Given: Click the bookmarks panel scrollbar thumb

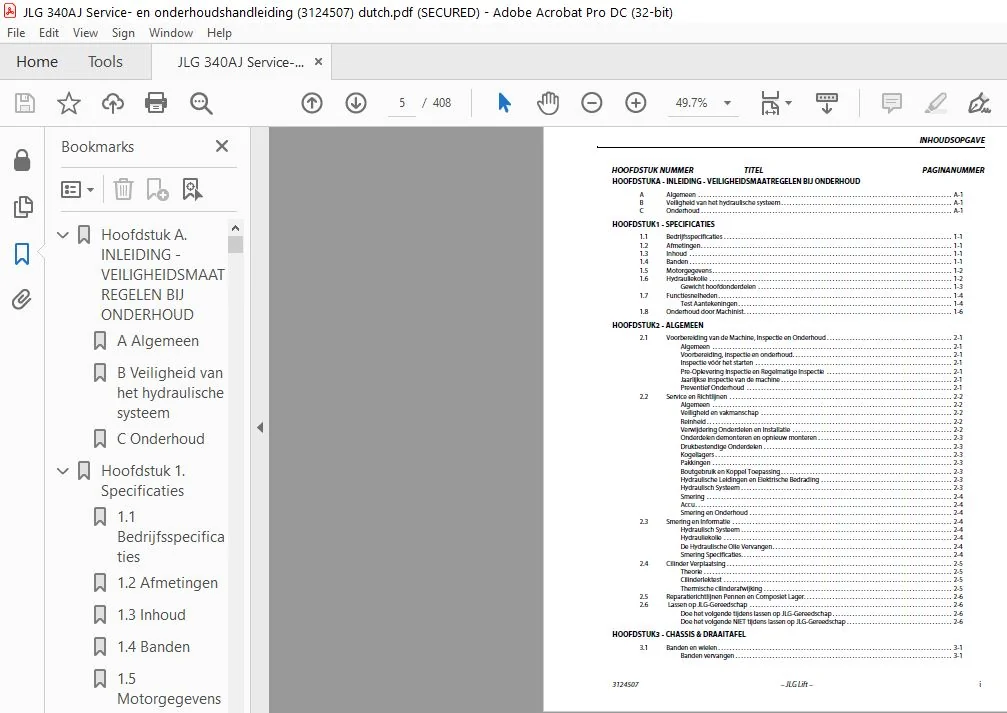Looking at the screenshot, I should click(x=235, y=245).
